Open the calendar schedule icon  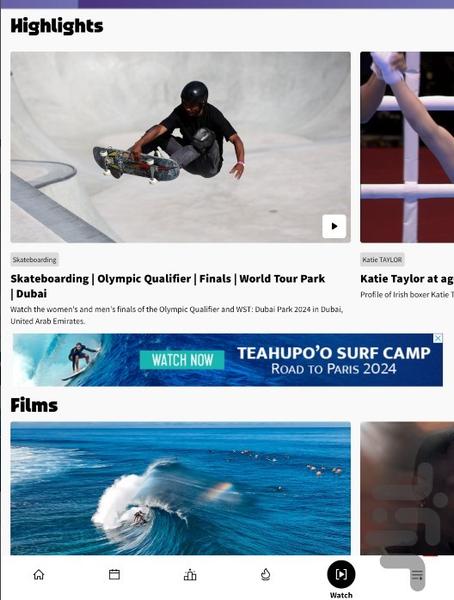[114, 574]
